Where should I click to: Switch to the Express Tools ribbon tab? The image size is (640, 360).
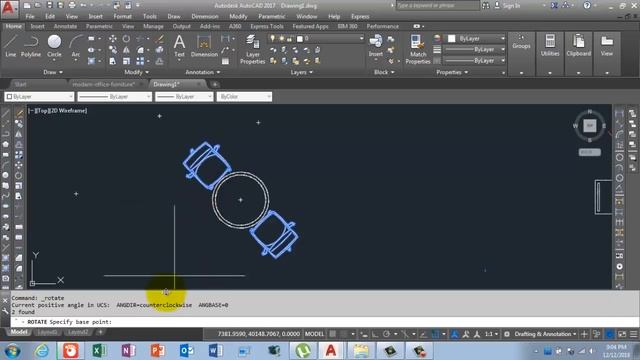[267, 26]
